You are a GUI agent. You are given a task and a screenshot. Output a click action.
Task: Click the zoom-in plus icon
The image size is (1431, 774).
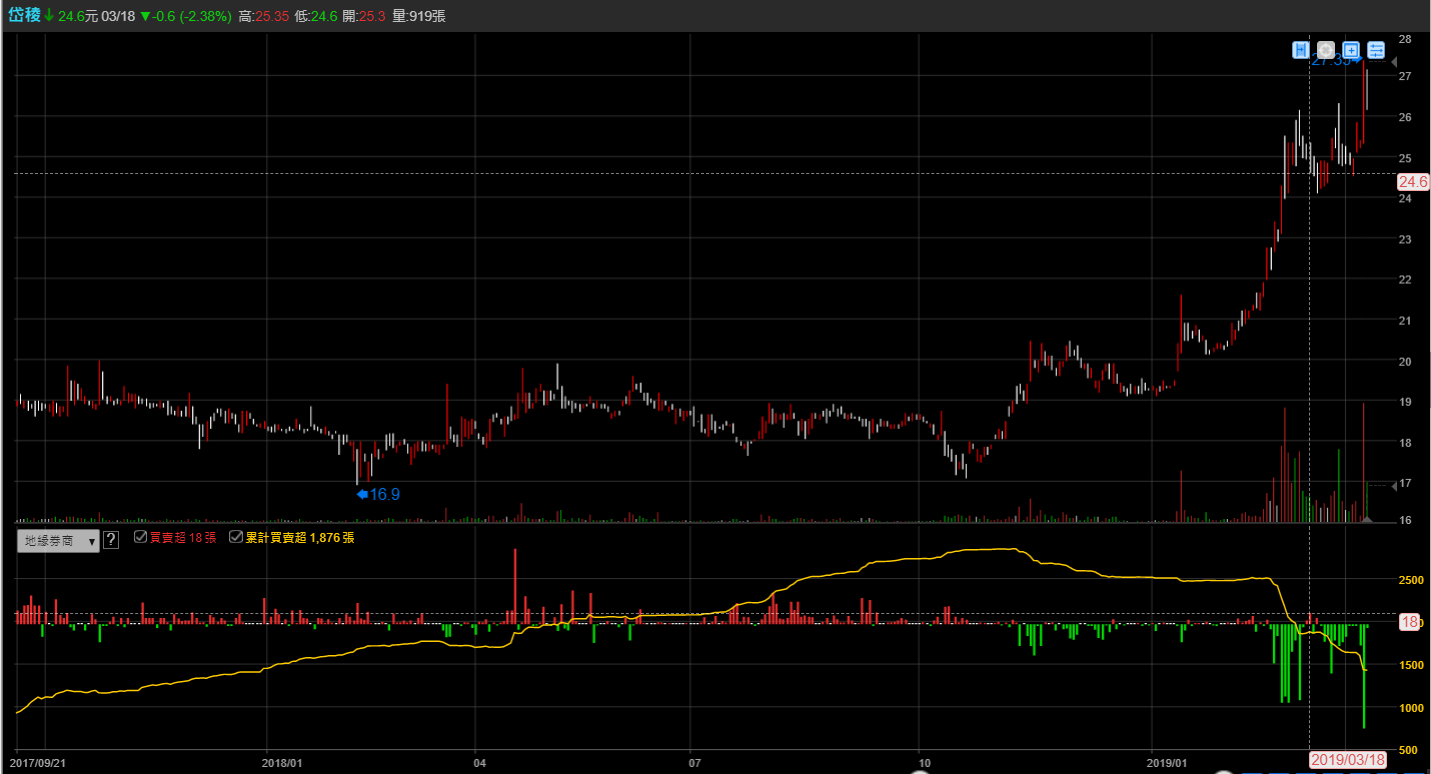coord(1350,50)
